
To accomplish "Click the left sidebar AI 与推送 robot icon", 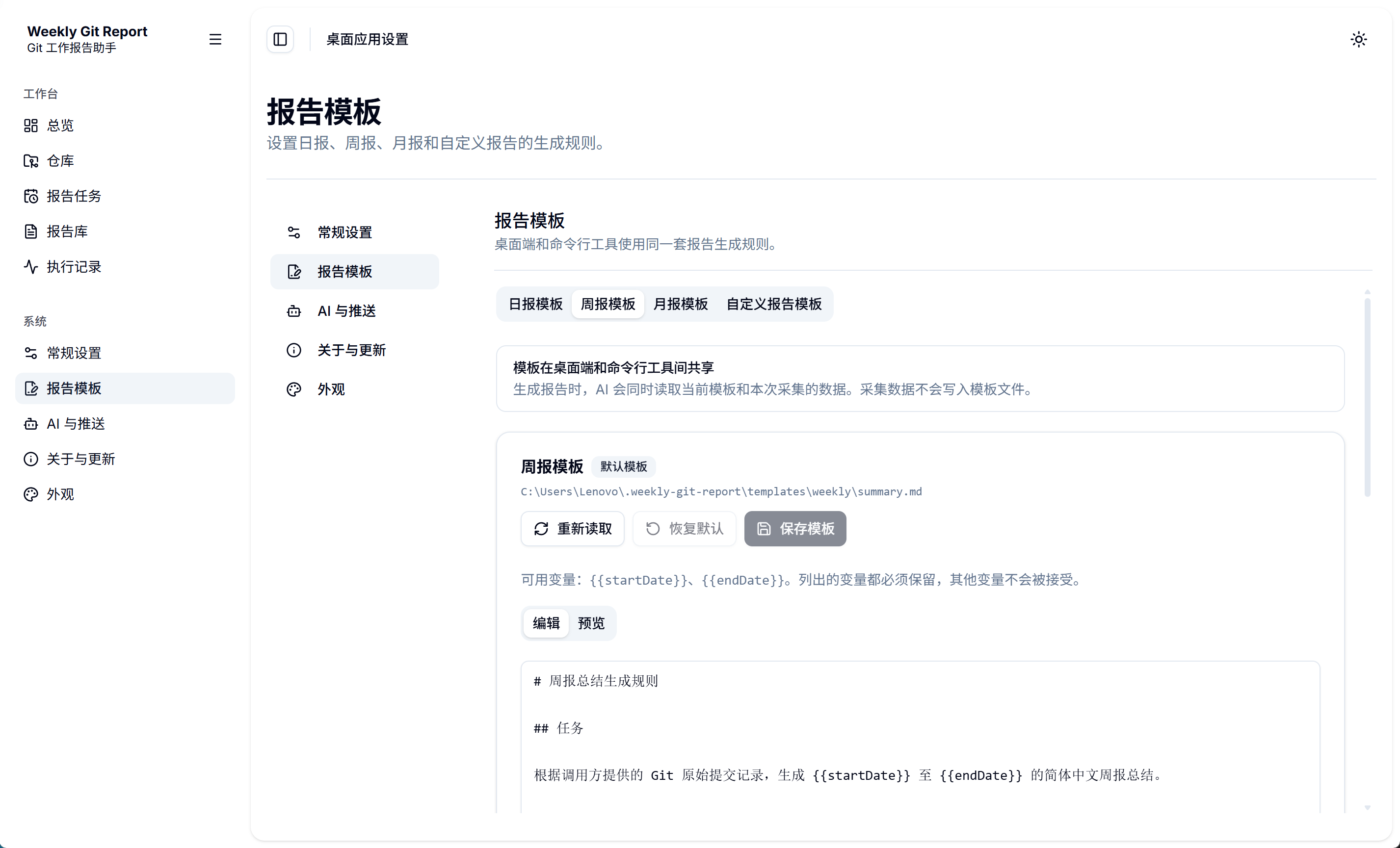I will [x=31, y=423].
